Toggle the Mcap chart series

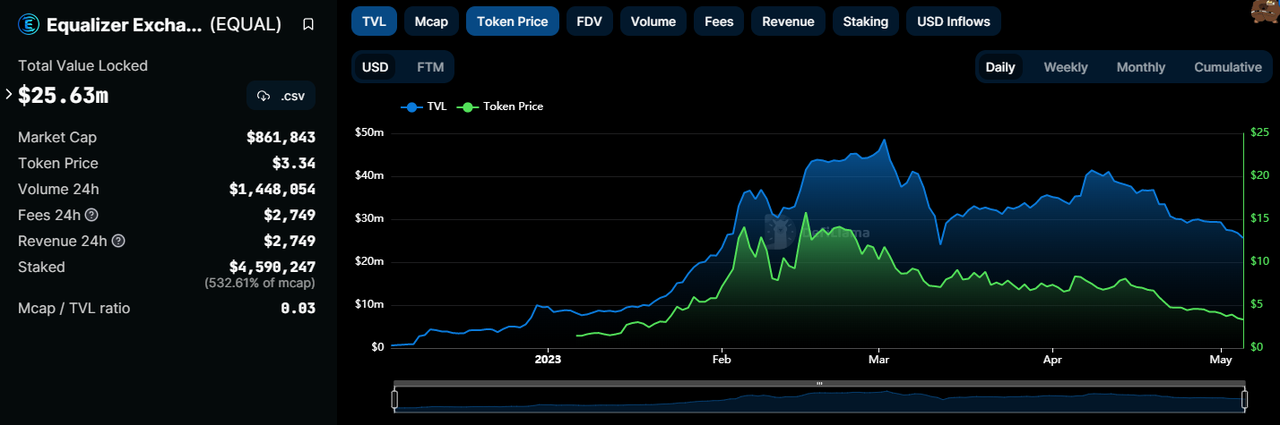tap(431, 21)
